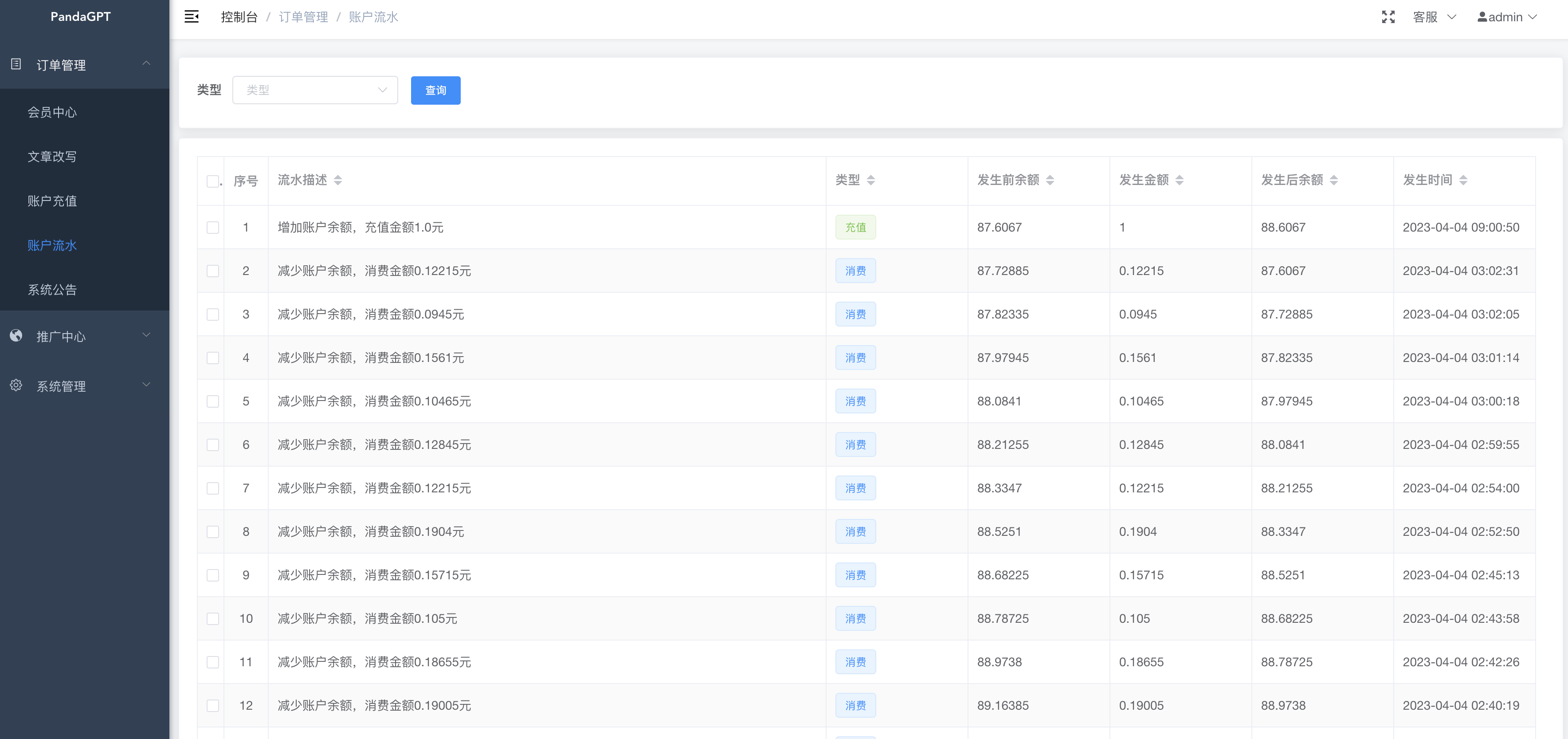Toggle the sidebar collapse hamburger icon
The width and height of the screenshot is (1568, 739).
pyautogui.click(x=192, y=17)
